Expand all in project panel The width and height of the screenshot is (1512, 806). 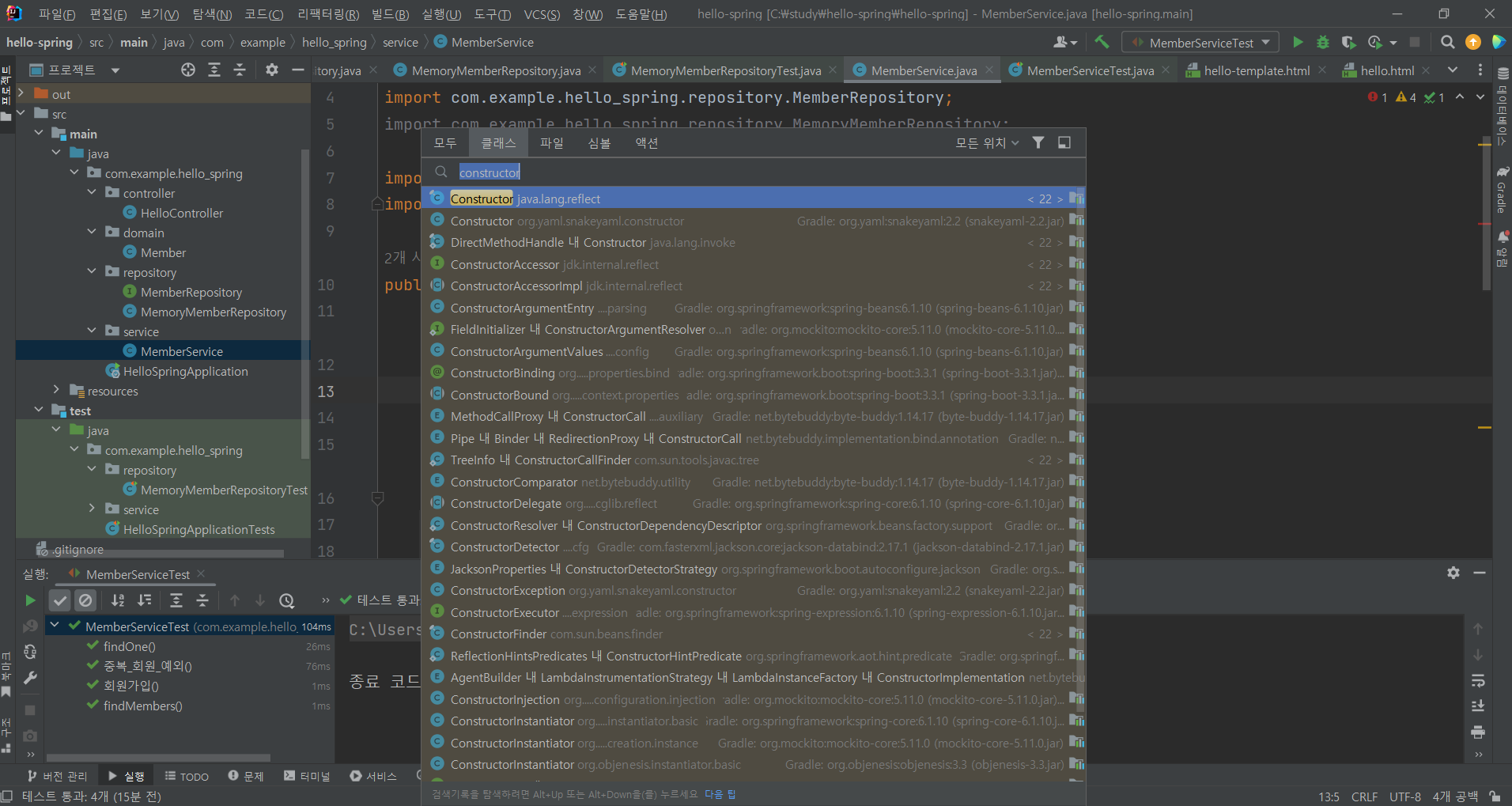(214, 70)
